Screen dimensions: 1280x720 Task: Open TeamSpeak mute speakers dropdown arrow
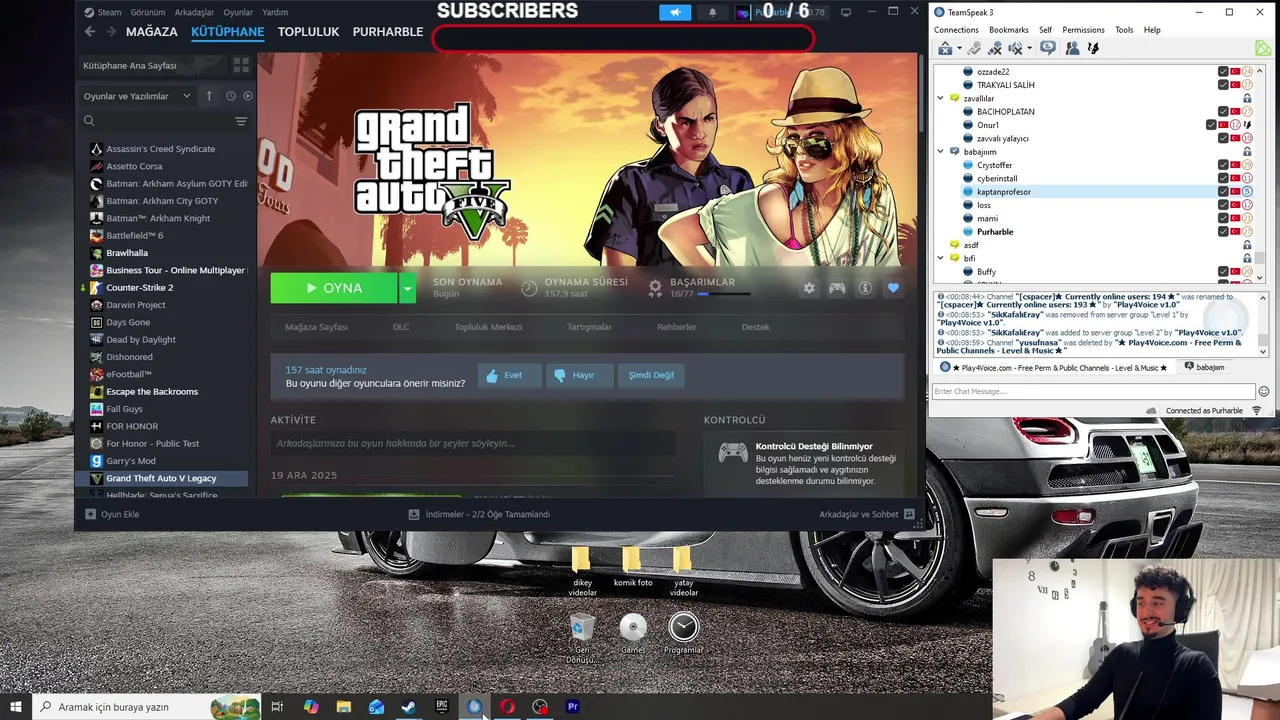[1030, 48]
